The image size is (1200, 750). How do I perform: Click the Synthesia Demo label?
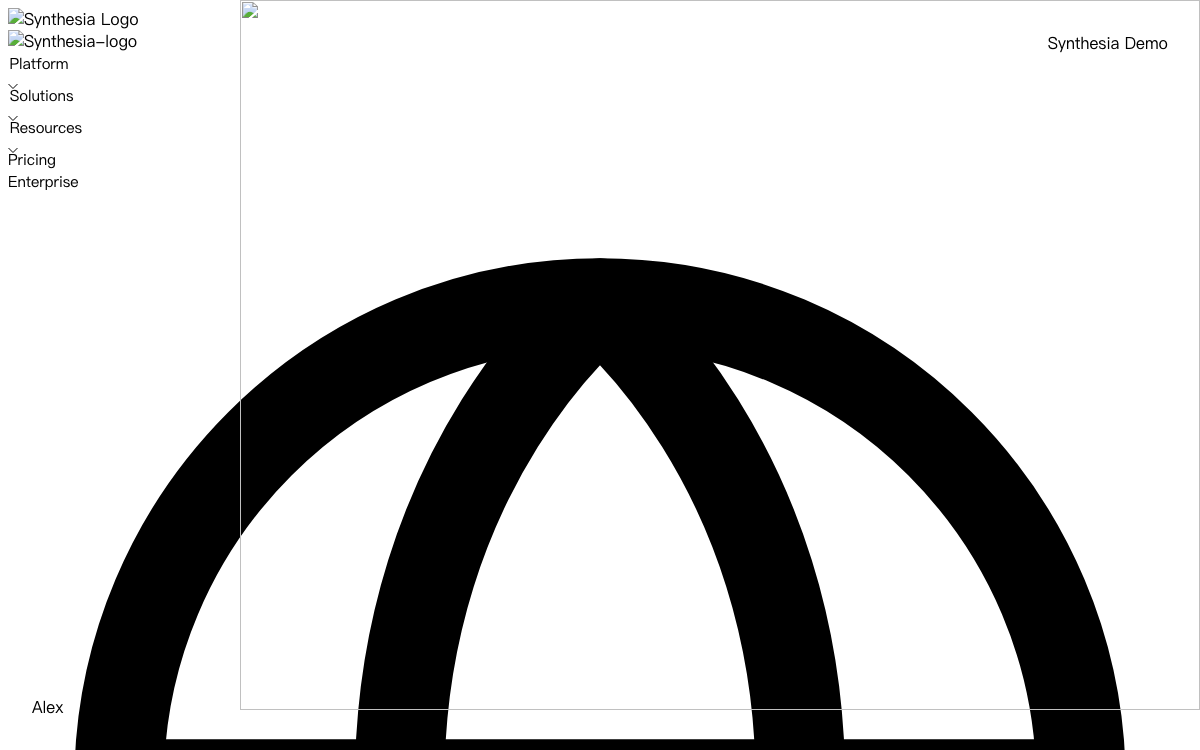pyautogui.click(x=1107, y=43)
